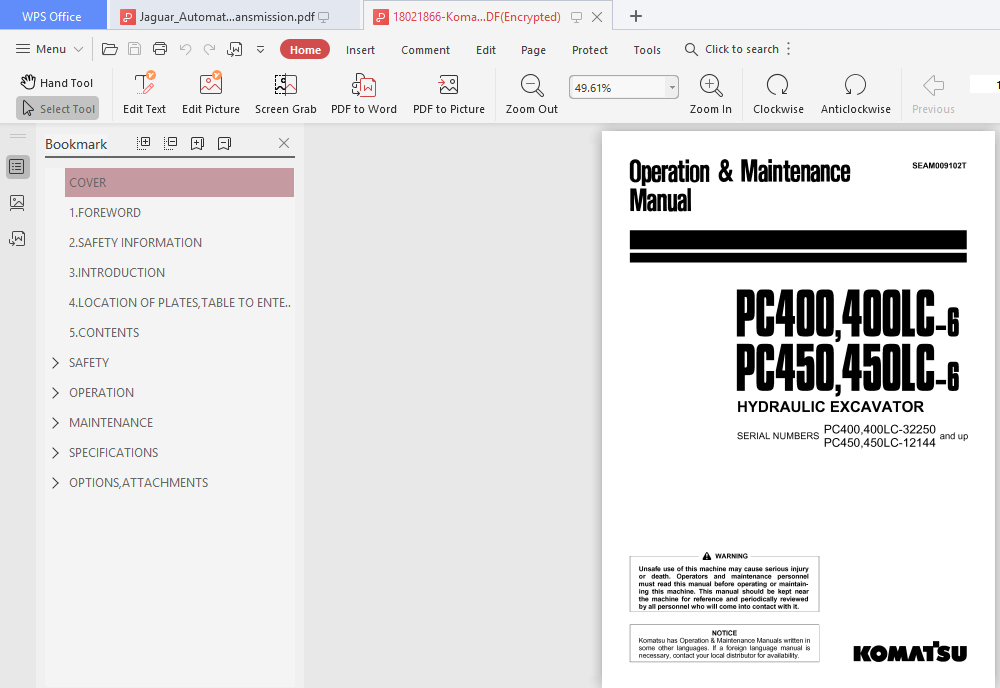This screenshot has height=688, width=1000.
Task: Open the Page ribbon tab
Action: (533, 50)
